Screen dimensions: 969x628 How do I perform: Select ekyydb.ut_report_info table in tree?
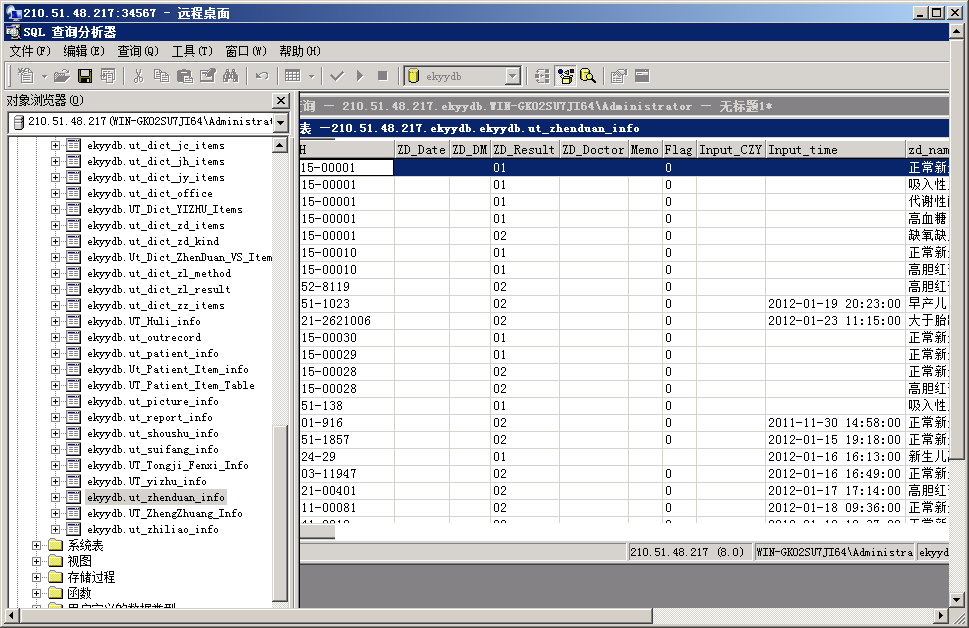pos(150,418)
